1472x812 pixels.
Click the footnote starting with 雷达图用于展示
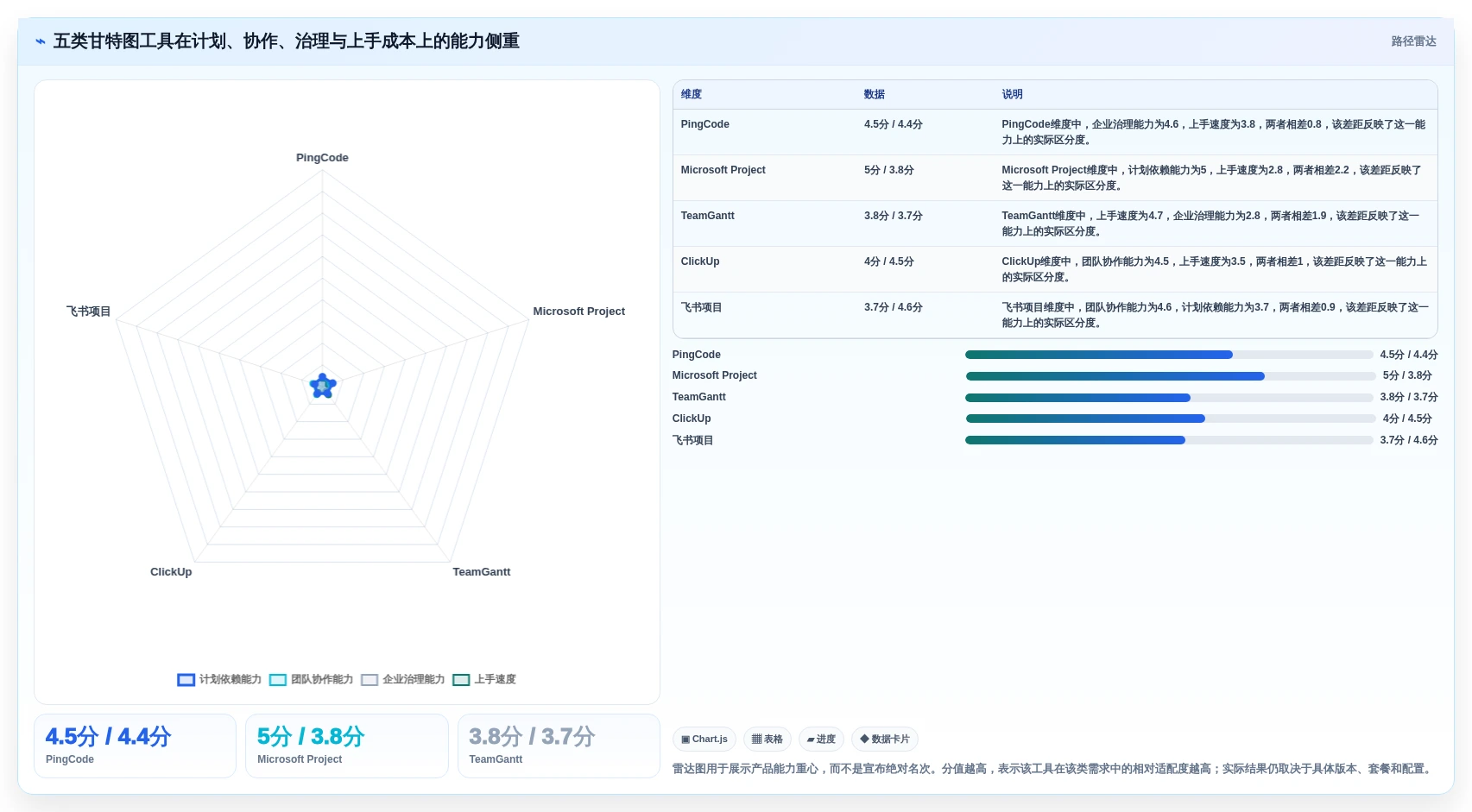coord(1053,769)
